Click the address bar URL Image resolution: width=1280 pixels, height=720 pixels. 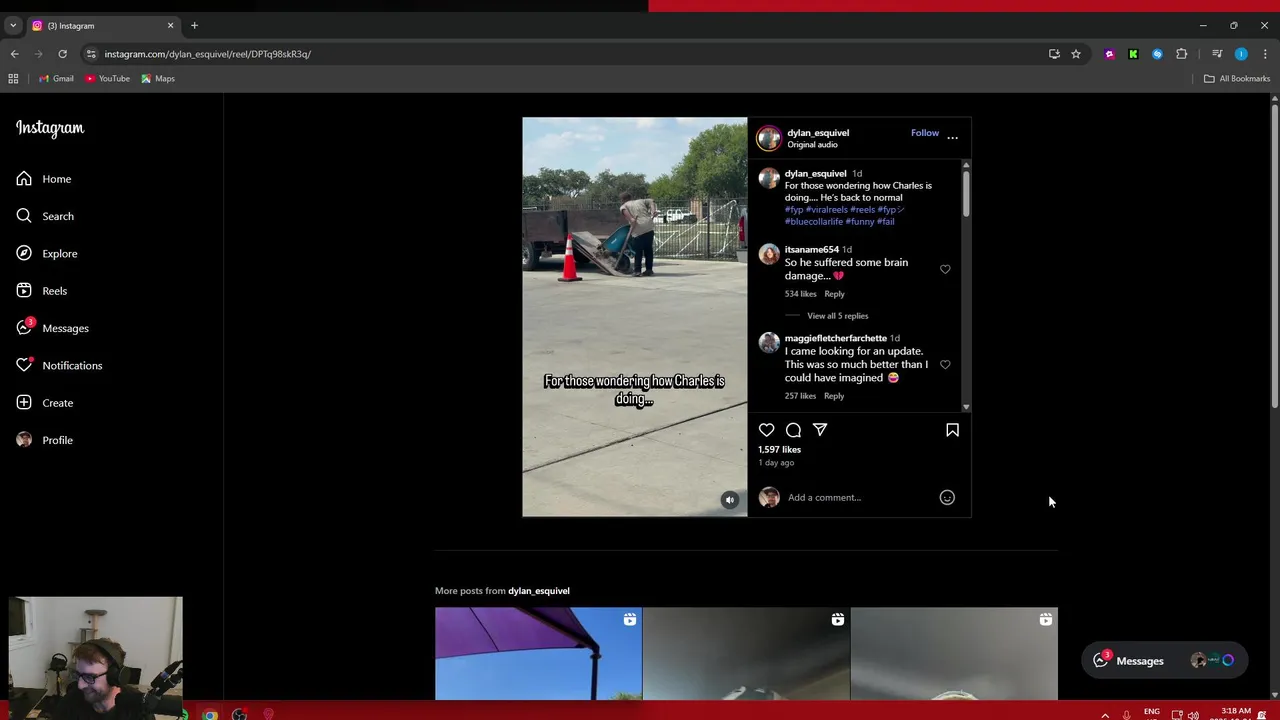point(207,54)
